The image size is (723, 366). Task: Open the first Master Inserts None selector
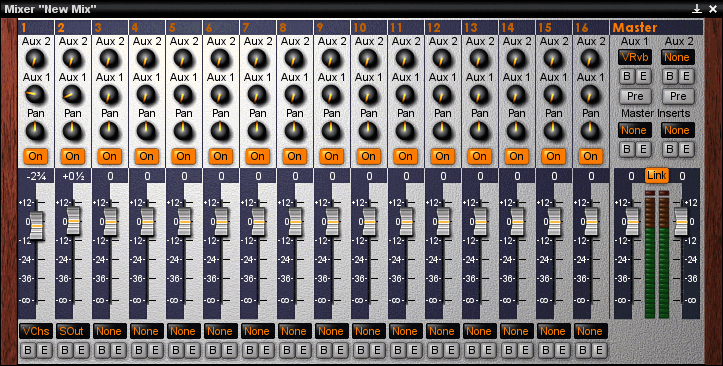(635, 130)
